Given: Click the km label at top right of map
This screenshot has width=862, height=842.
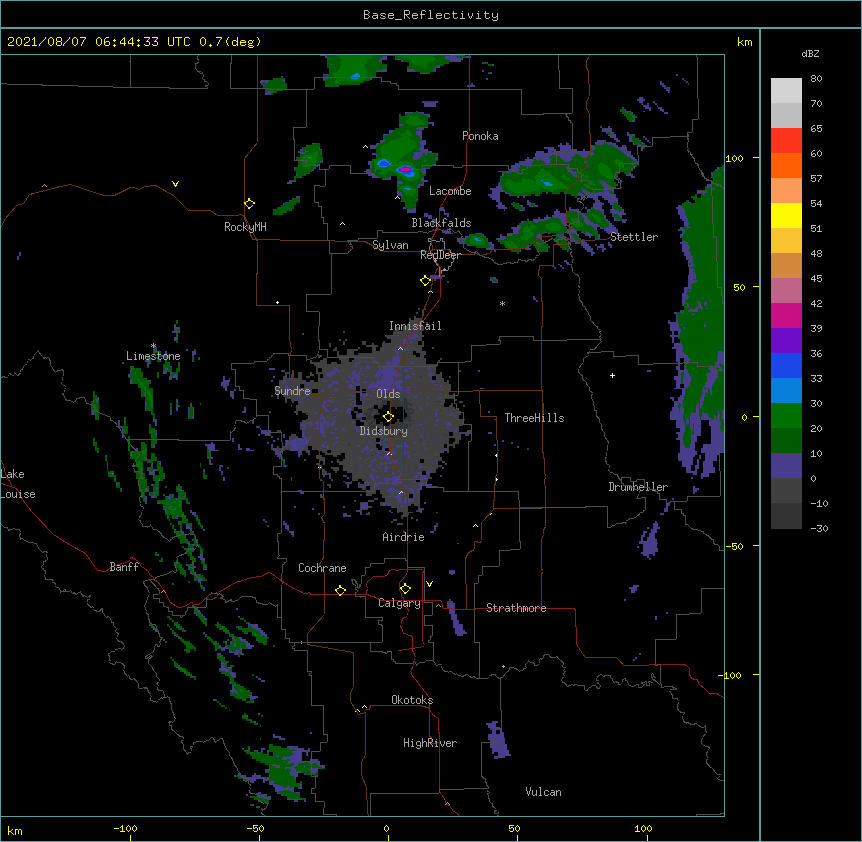Looking at the screenshot, I should point(744,42).
